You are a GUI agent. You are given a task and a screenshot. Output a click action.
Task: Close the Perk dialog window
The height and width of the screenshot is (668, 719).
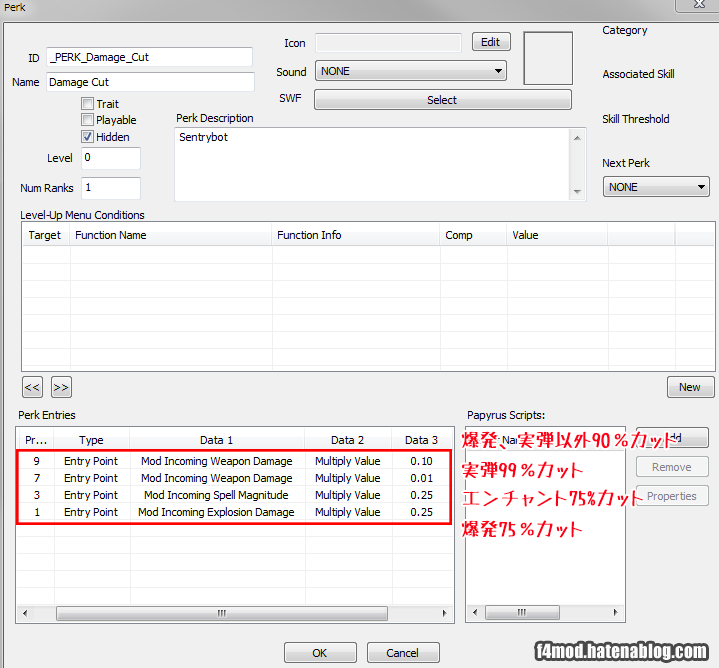(699, 5)
